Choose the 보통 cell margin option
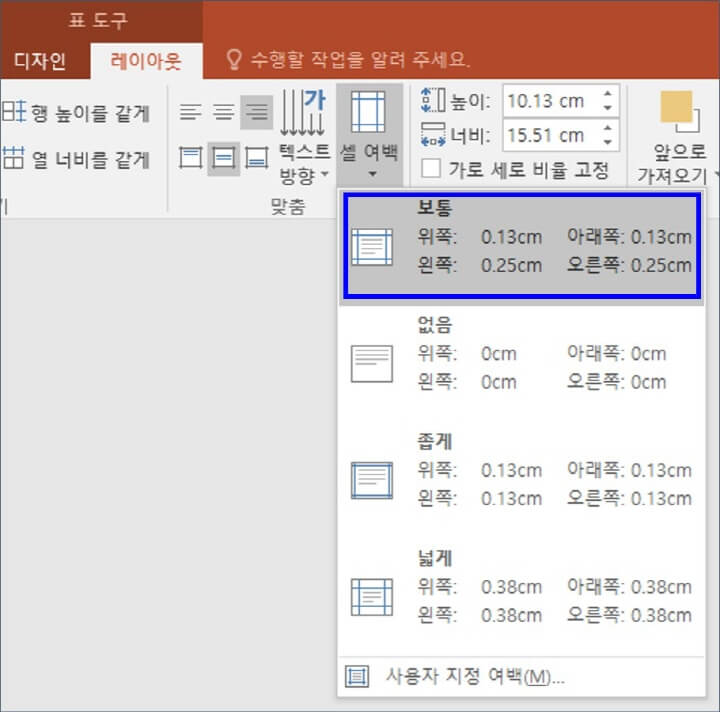The image size is (720, 712). pos(522,246)
